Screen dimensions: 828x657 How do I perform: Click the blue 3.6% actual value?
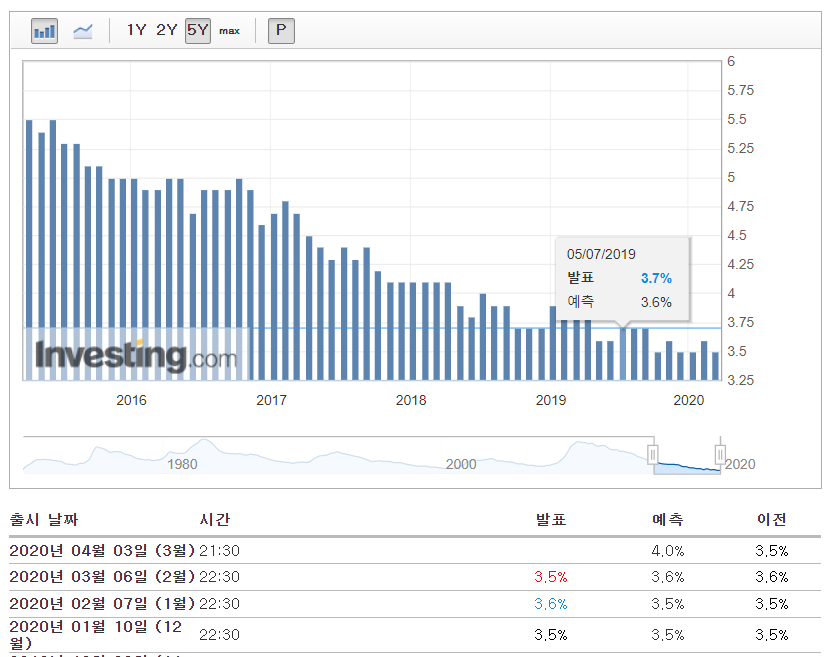(551, 604)
